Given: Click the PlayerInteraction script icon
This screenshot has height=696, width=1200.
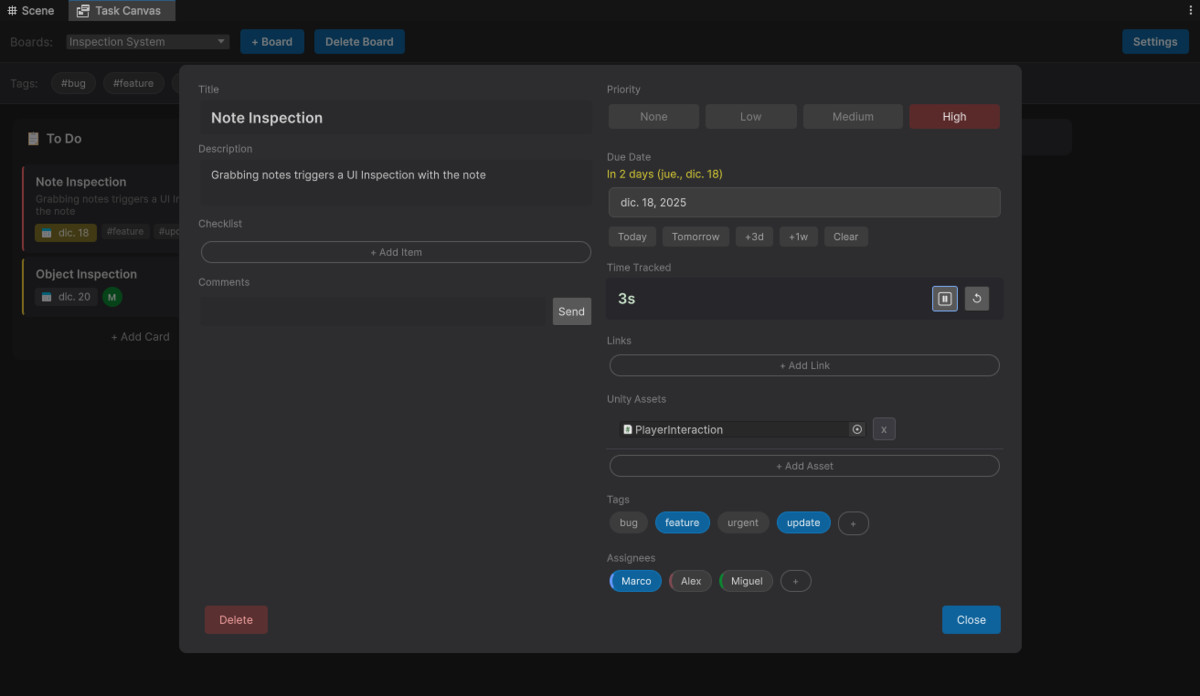Looking at the screenshot, I should (x=627, y=430).
